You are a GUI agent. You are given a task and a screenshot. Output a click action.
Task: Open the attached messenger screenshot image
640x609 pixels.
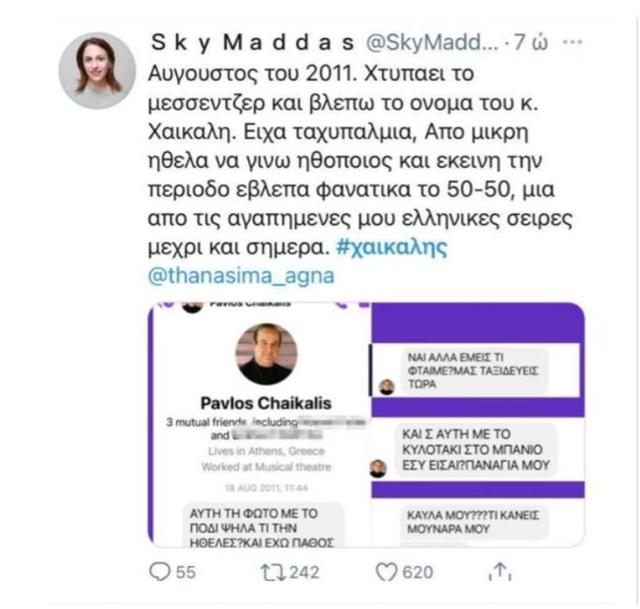[366, 425]
